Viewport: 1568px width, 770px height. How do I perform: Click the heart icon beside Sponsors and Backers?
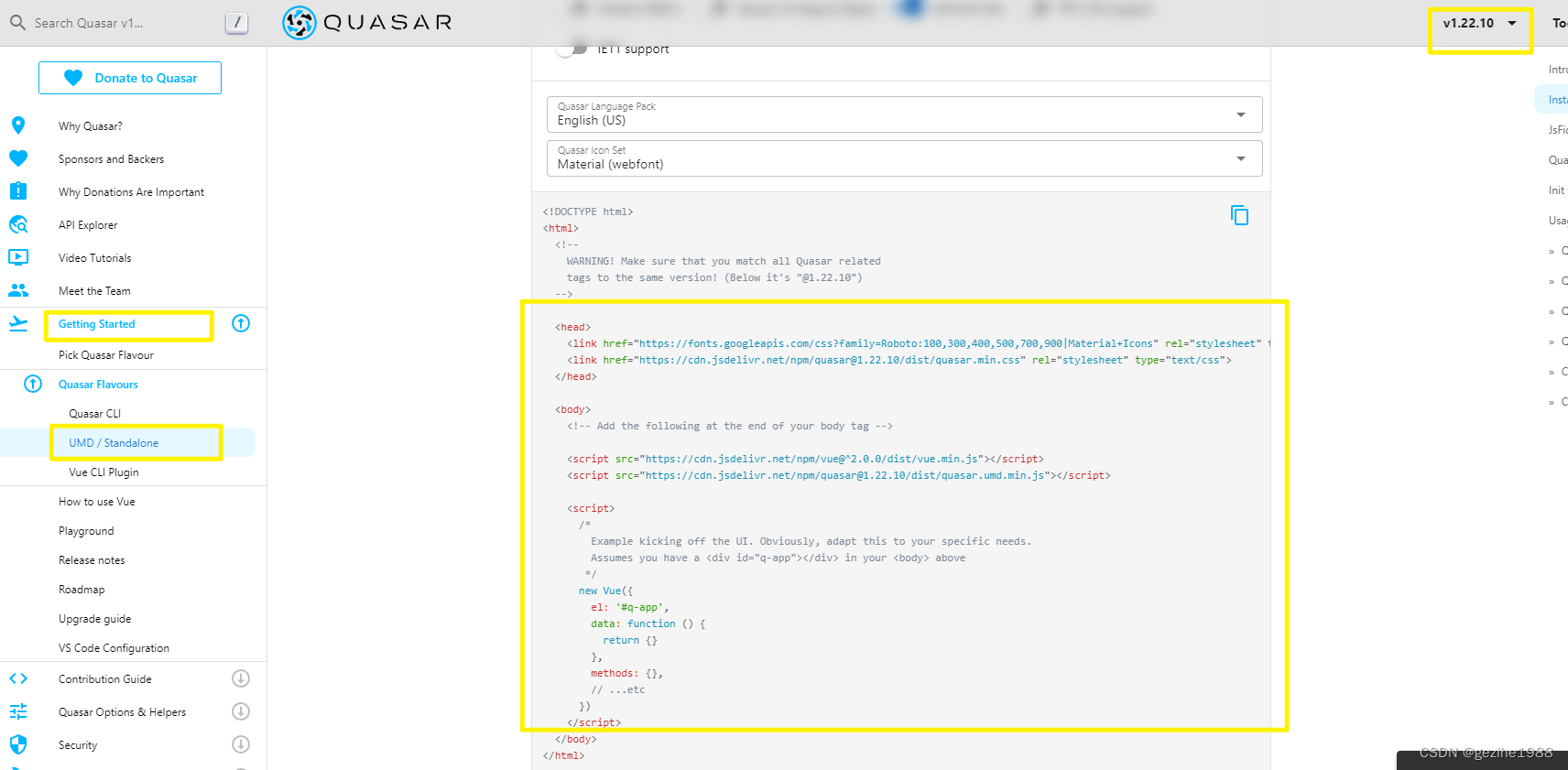pyautogui.click(x=18, y=158)
